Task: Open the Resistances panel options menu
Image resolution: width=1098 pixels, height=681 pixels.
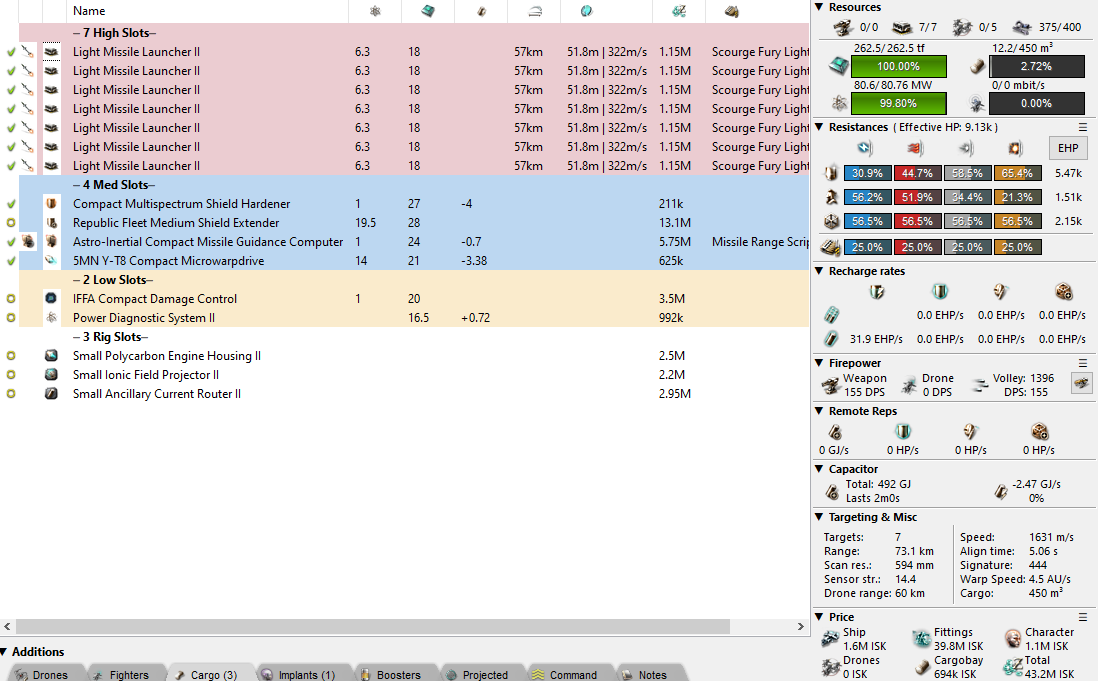Action: click(x=1083, y=127)
